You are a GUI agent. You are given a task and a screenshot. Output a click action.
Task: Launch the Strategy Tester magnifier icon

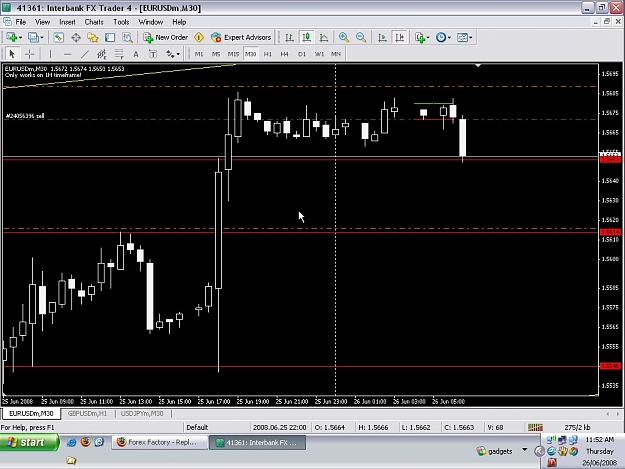tap(127, 37)
